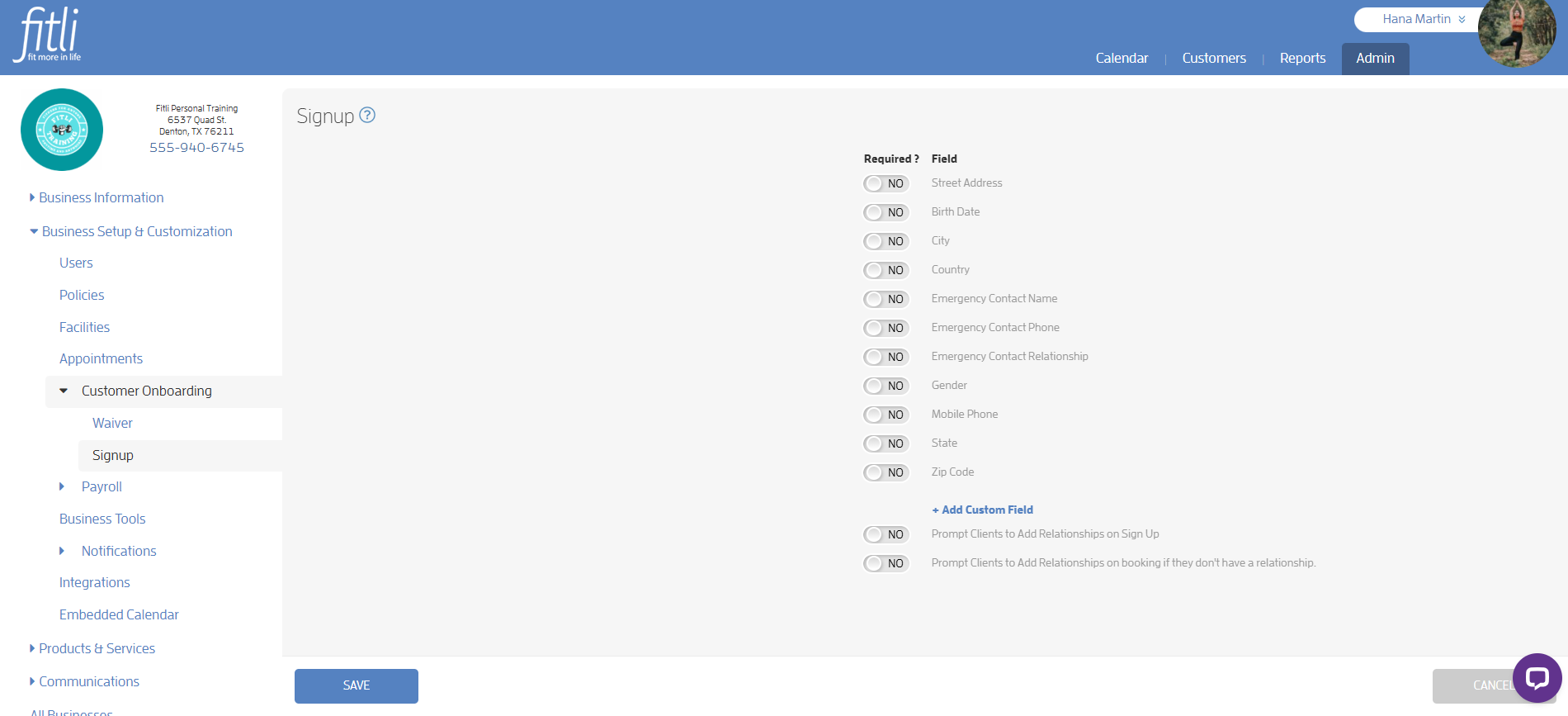Screen dimensions: 1568x716
Task: Click the teal Fitli Training business logo
Action: click(x=62, y=130)
